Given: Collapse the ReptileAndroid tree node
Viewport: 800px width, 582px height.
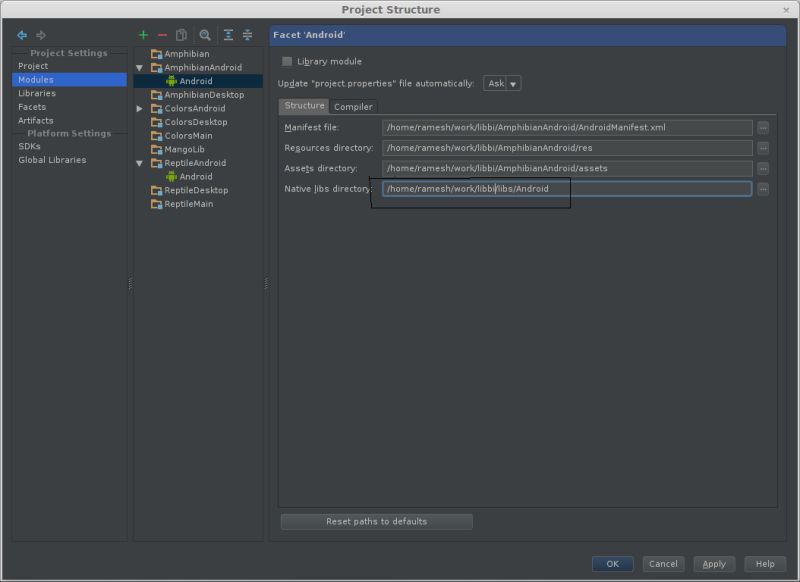Looking at the screenshot, I should (x=139, y=163).
